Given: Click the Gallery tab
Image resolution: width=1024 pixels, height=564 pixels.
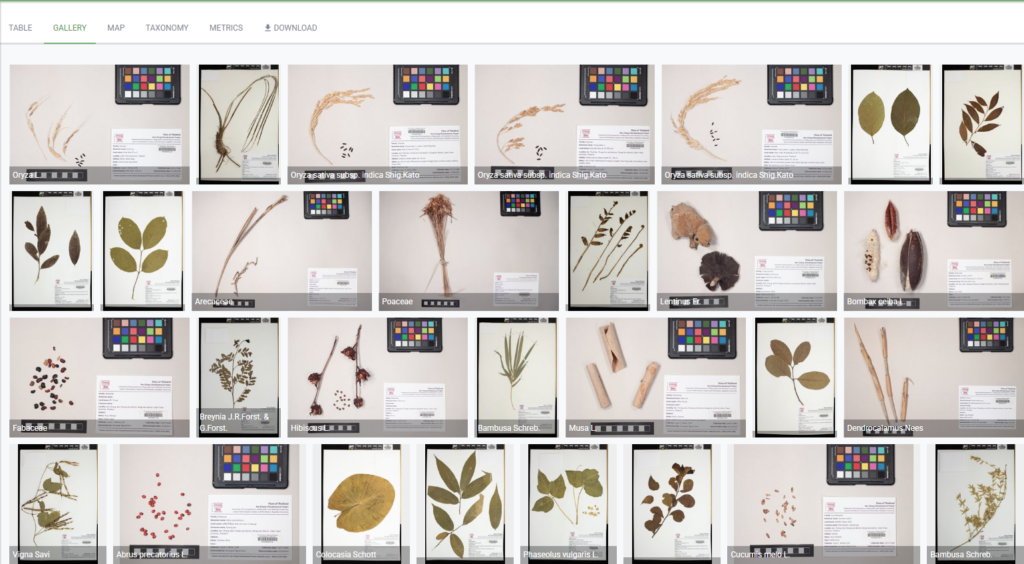Looking at the screenshot, I should click(x=69, y=27).
